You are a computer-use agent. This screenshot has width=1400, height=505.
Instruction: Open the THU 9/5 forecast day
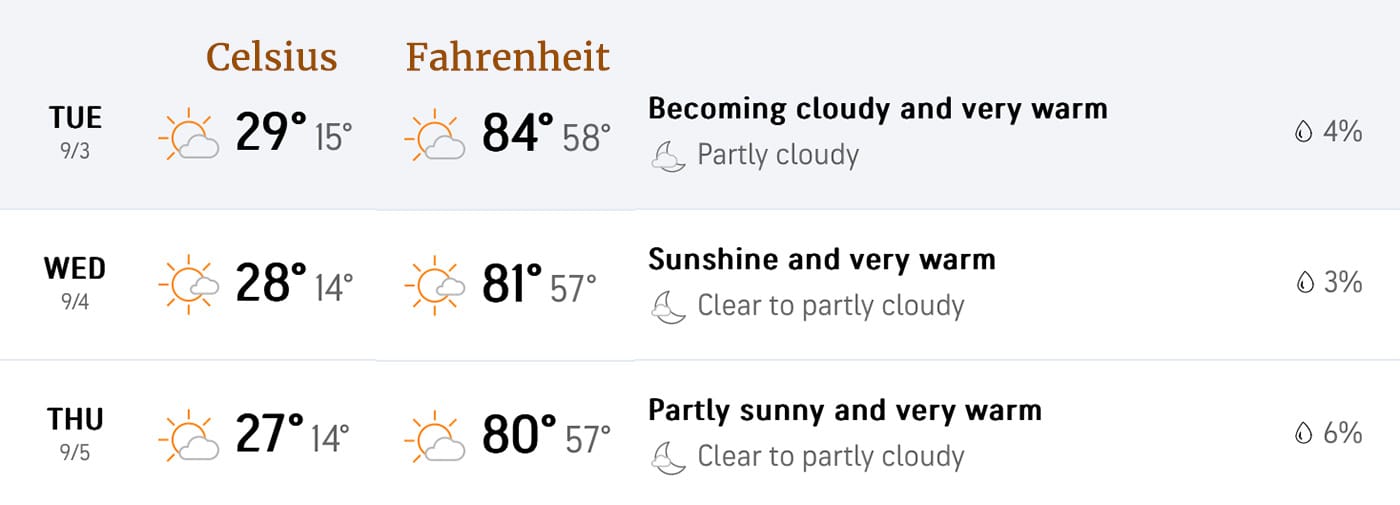75,431
